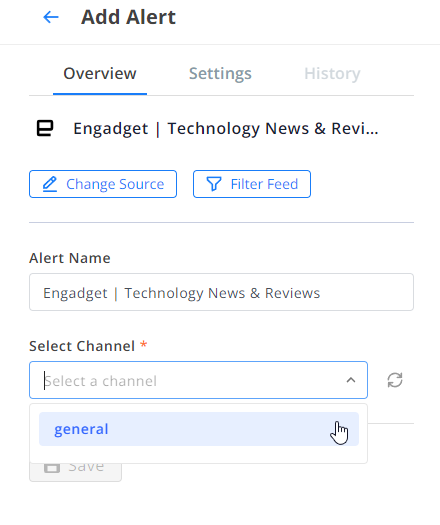Open the History tab
This screenshot has height=525, width=440.
(332, 74)
